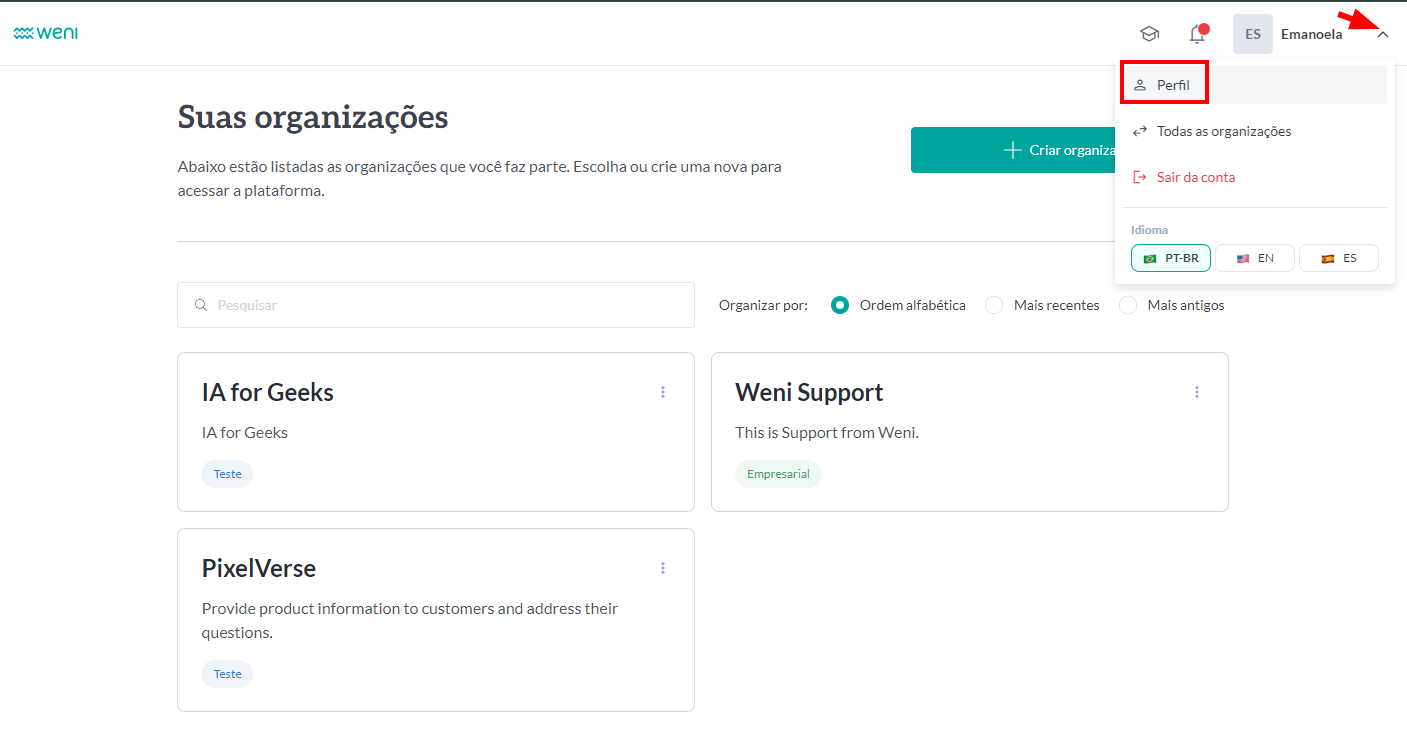Switch language to EN
This screenshot has width=1407, height=743.
pyautogui.click(x=1254, y=258)
